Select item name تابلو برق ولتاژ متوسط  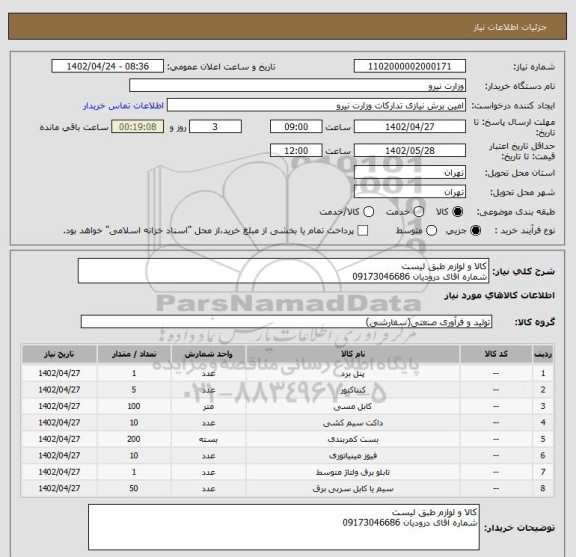[x=353, y=472]
